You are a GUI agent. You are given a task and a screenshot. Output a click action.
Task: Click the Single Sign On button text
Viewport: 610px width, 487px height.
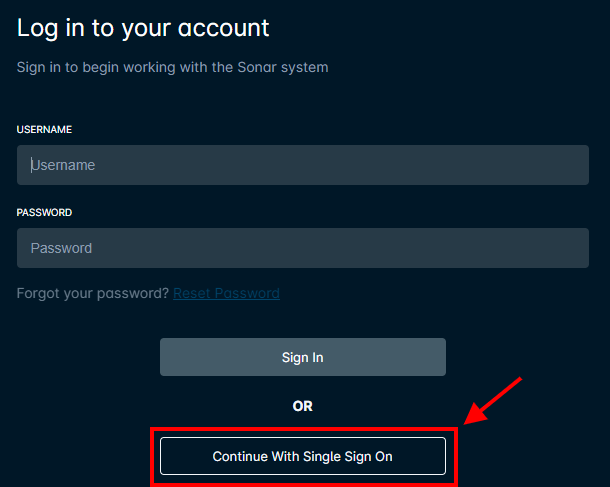click(x=303, y=456)
